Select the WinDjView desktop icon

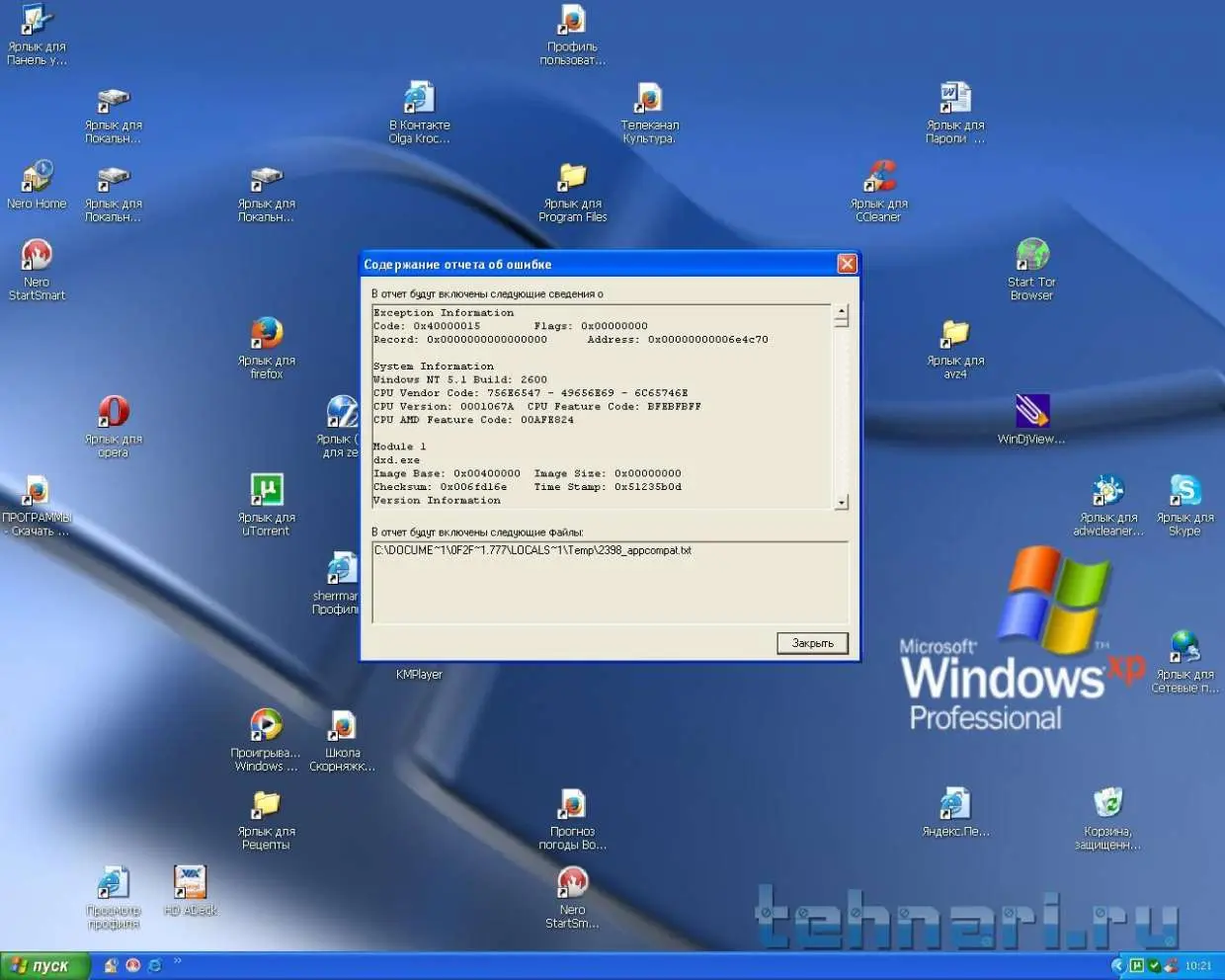[x=1031, y=419]
